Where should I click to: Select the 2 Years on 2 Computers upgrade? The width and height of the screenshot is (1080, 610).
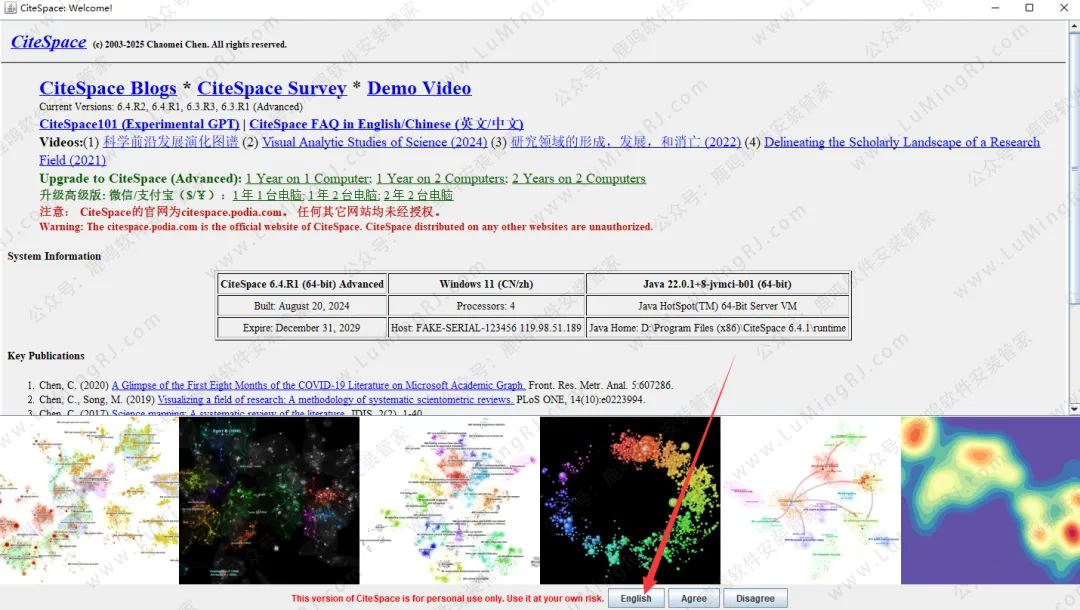click(579, 178)
